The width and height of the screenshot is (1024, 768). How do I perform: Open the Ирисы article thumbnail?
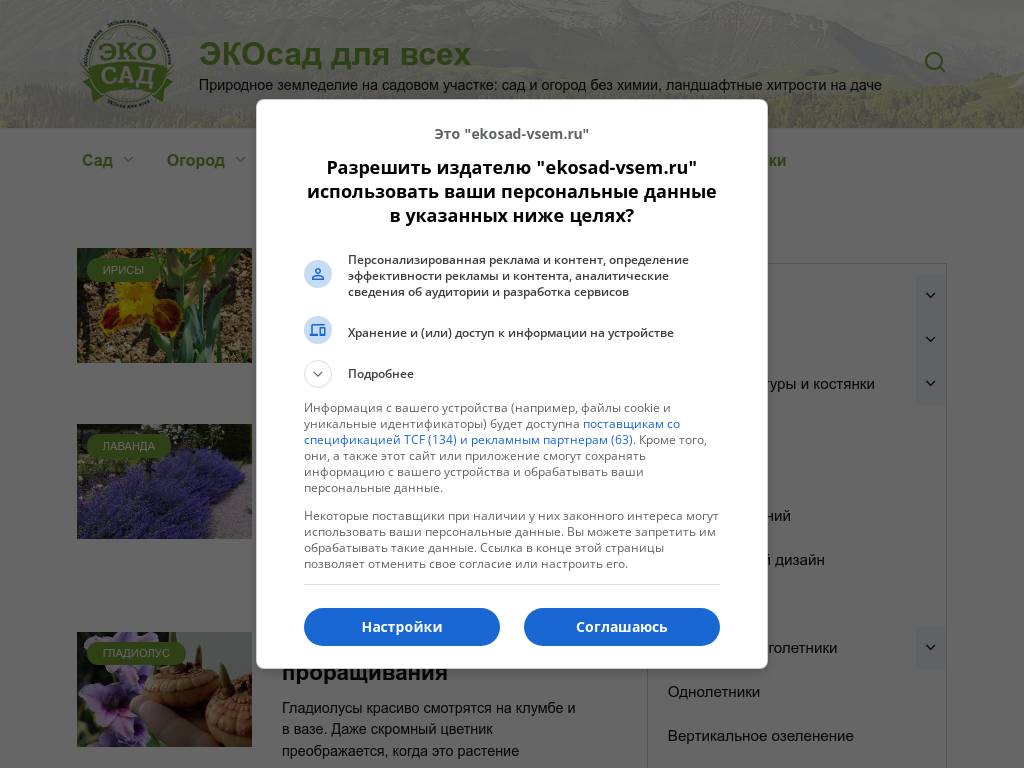165,306
